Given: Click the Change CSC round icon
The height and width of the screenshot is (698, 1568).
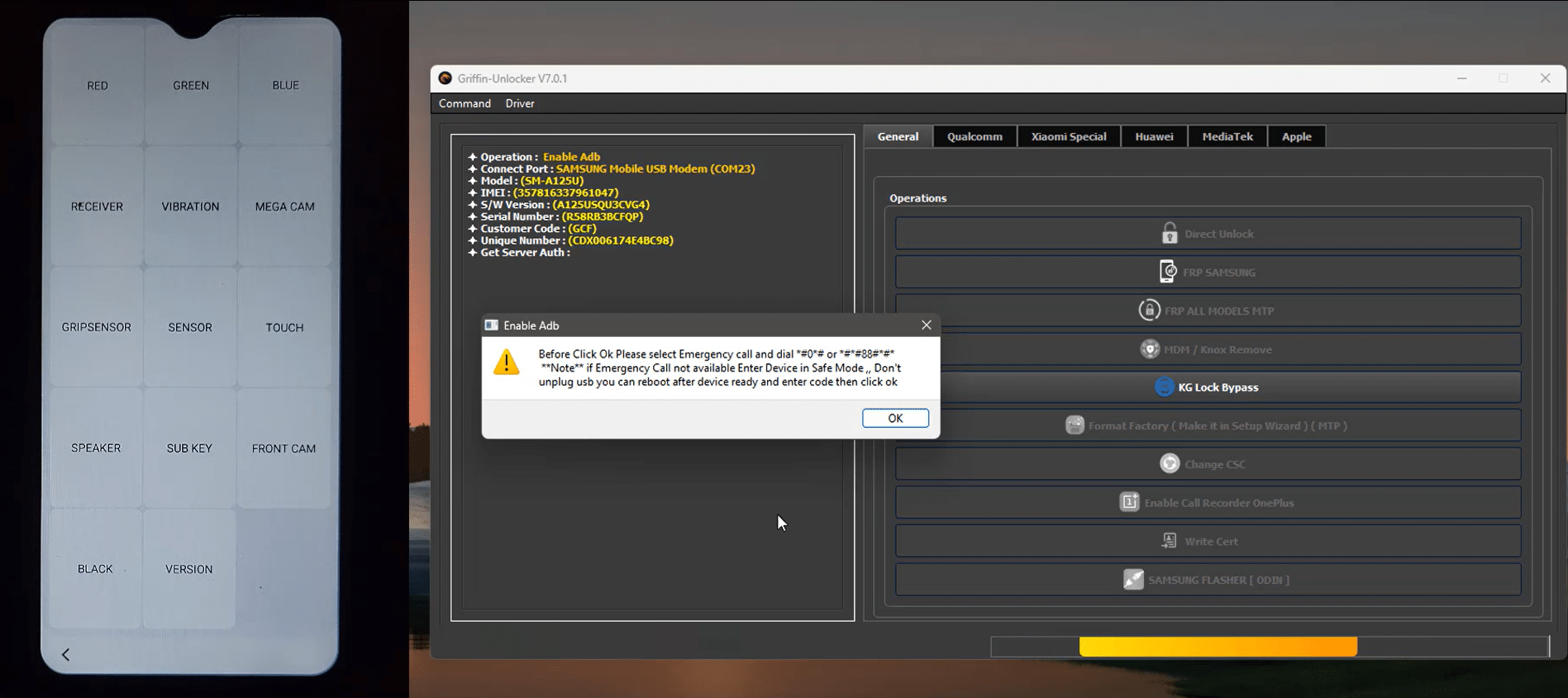Looking at the screenshot, I should [1170, 463].
